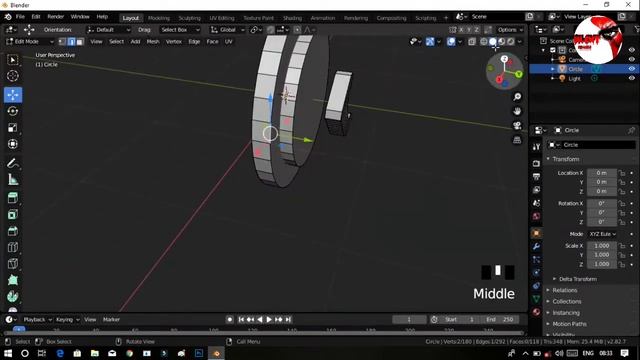Screen dimensions: 640x360
Task: Open the Playback timeline menu
Action: pyautogui.click(x=37, y=320)
